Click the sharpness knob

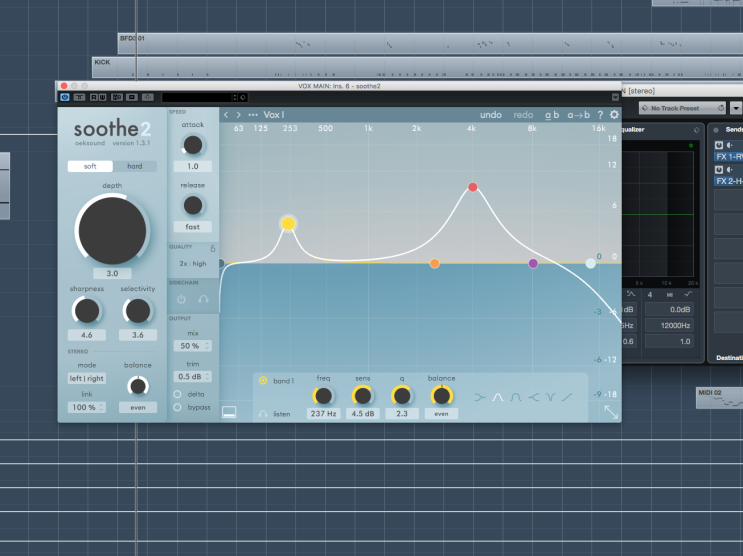[87, 311]
